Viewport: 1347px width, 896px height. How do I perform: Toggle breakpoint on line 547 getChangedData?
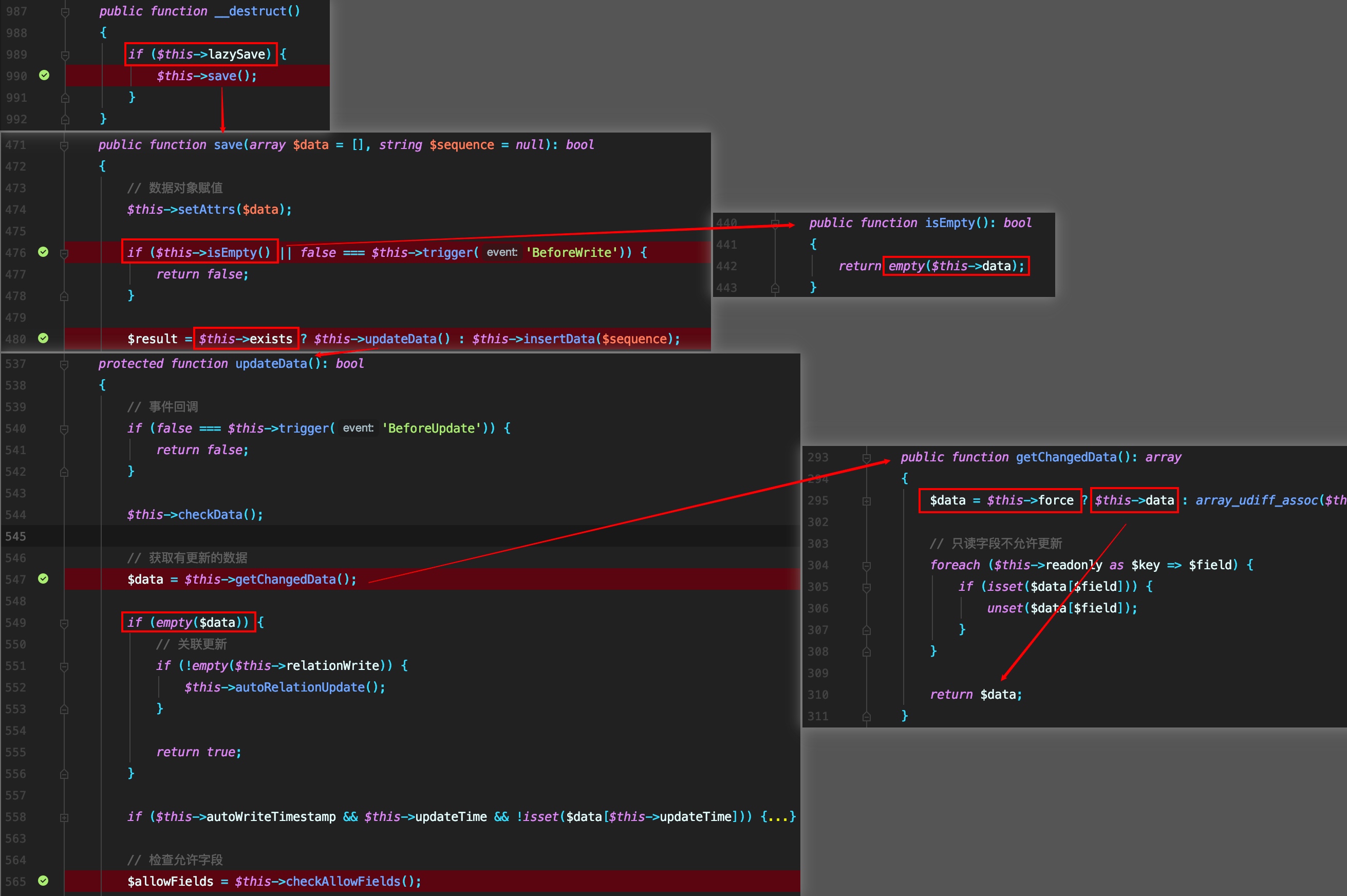point(44,579)
